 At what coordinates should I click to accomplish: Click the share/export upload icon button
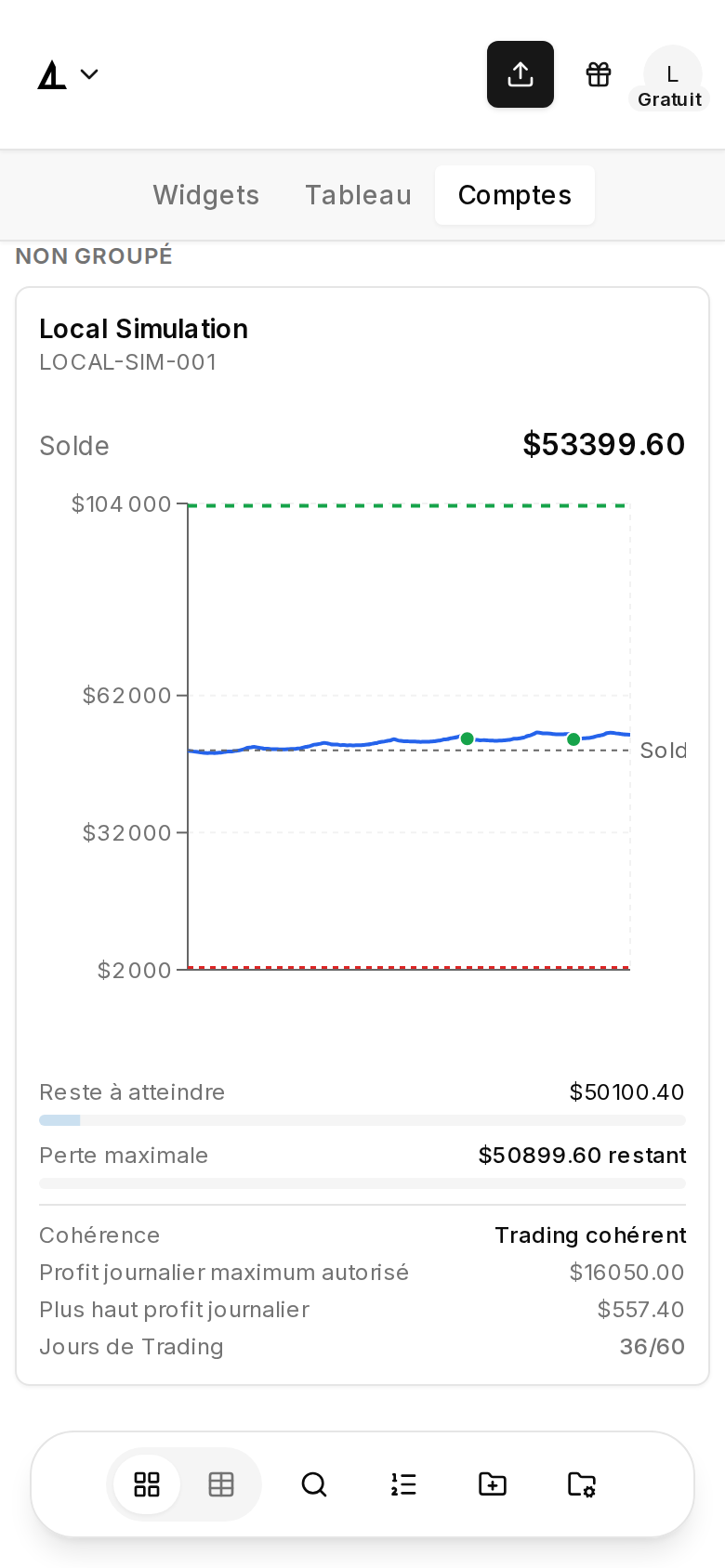(521, 74)
